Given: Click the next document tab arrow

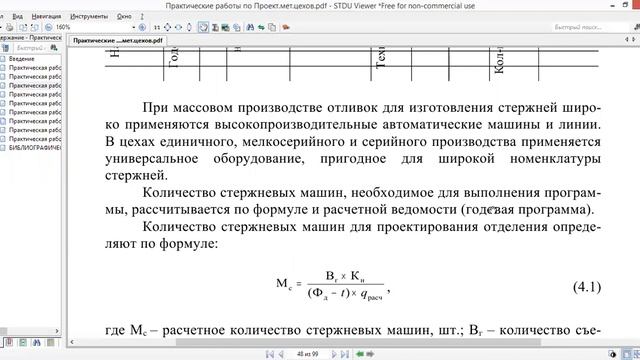Looking at the screenshot, I should click(633, 40).
